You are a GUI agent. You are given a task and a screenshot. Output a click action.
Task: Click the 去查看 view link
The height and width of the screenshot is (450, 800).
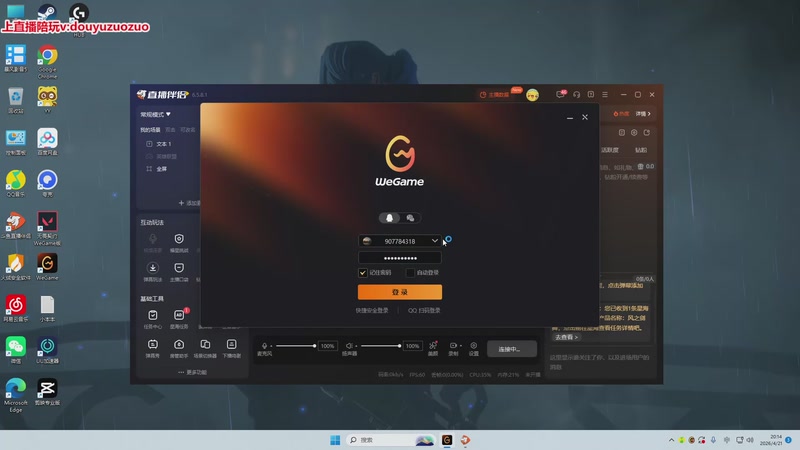(x=566, y=337)
